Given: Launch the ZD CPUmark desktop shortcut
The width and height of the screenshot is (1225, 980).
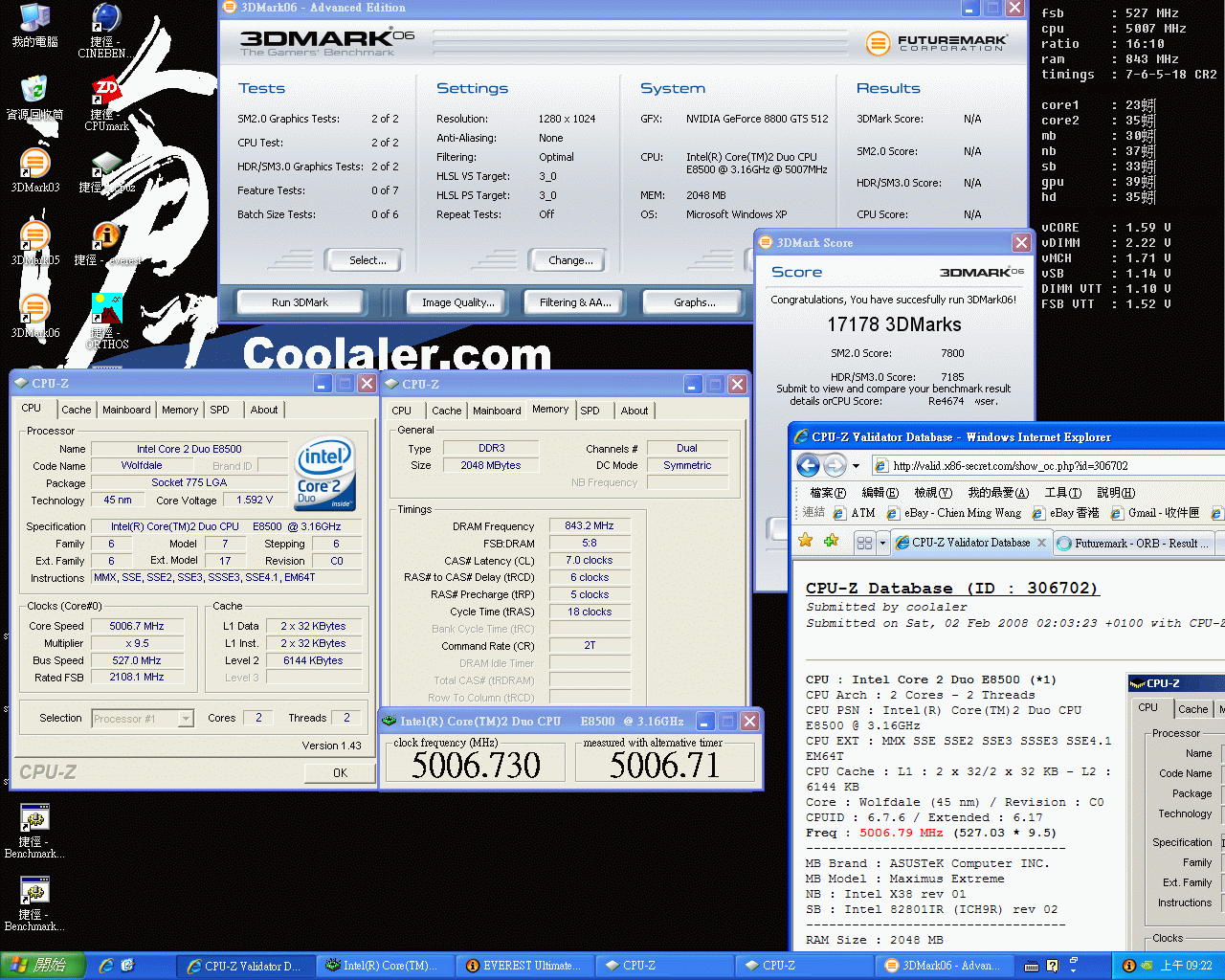Looking at the screenshot, I should point(105,104).
